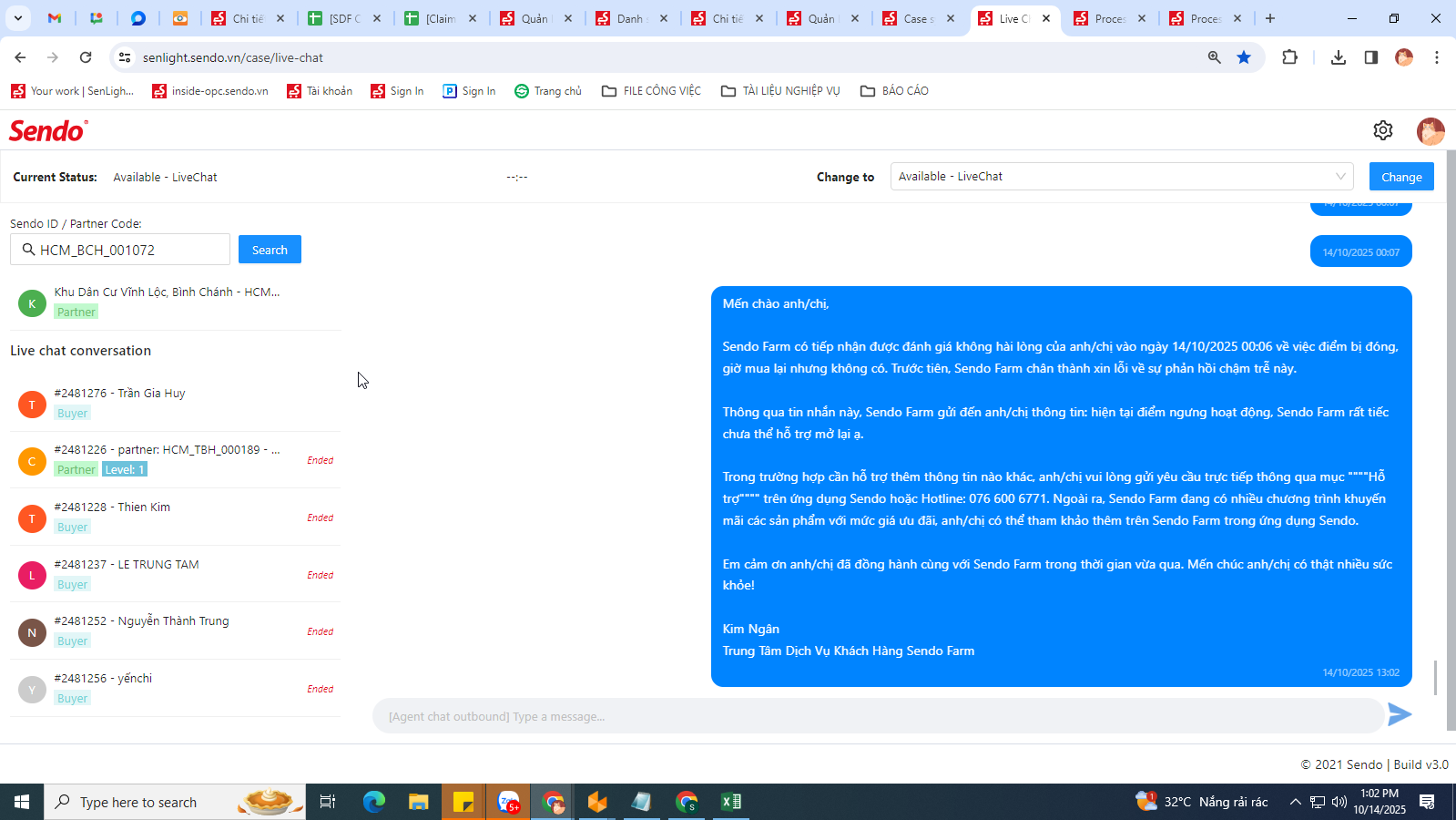
Task: Open Your work | SenLight bookmark
Action: click(x=72, y=91)
